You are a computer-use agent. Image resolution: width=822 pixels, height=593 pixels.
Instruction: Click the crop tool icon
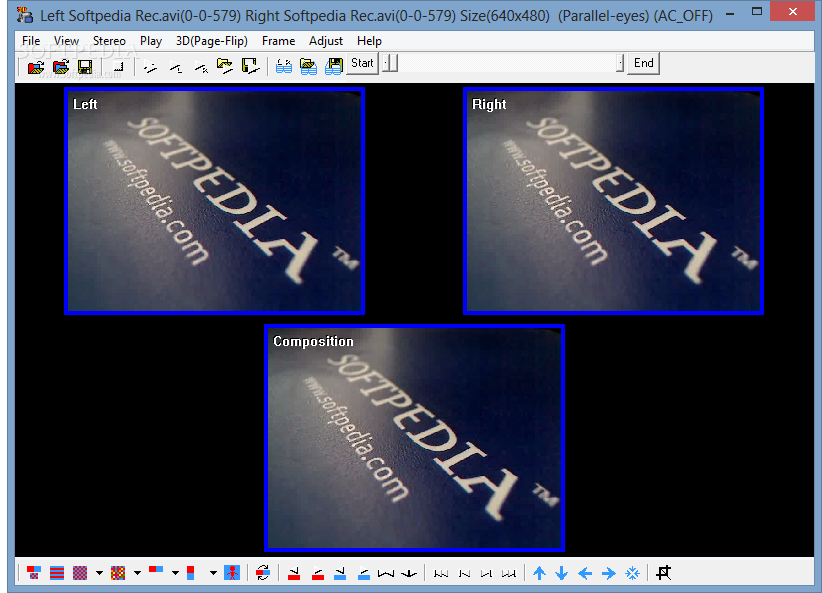[664, 573]
